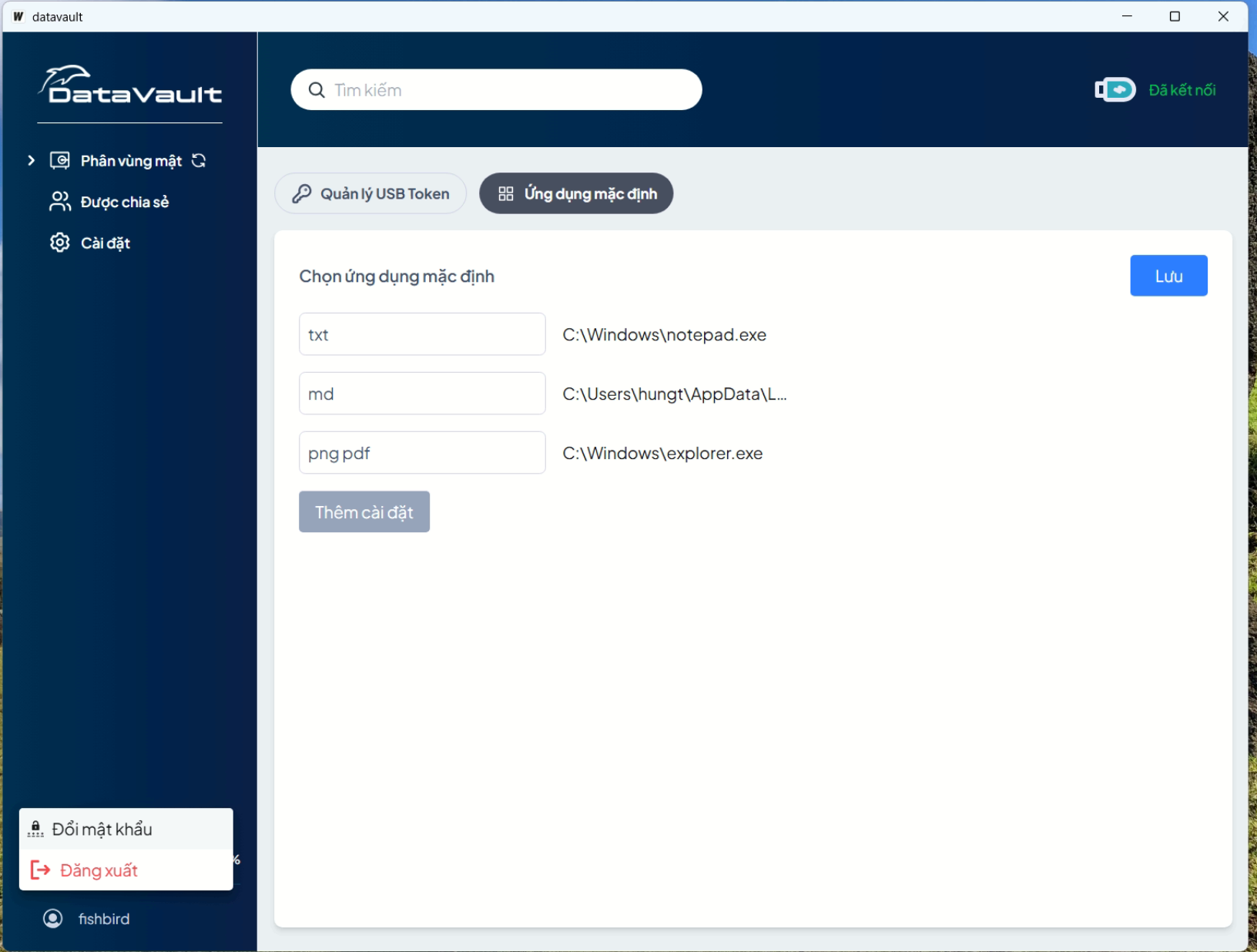
Task: Click the Cài đặt gear icon
Action: (59, 243)
